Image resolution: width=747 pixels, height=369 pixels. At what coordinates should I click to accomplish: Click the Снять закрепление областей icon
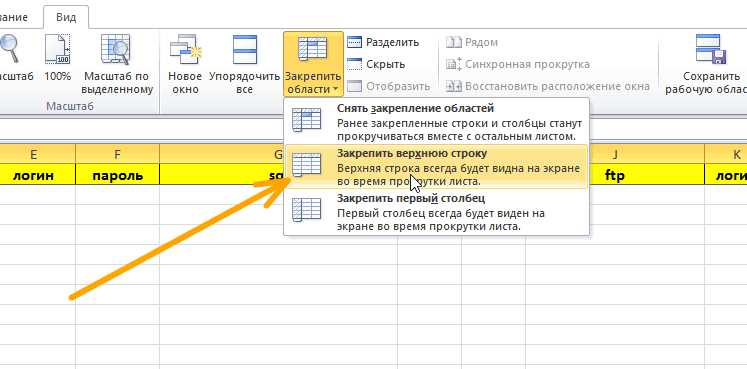click(x=307, y=120)
